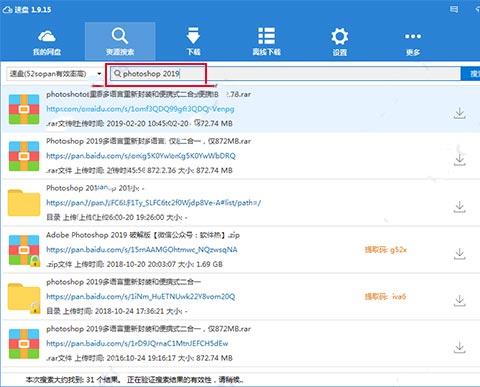Image resolution: width=480 pixels, height=387 pixels.
Task: Select the first result title ending .78.rar
Action: click(148, 94)
